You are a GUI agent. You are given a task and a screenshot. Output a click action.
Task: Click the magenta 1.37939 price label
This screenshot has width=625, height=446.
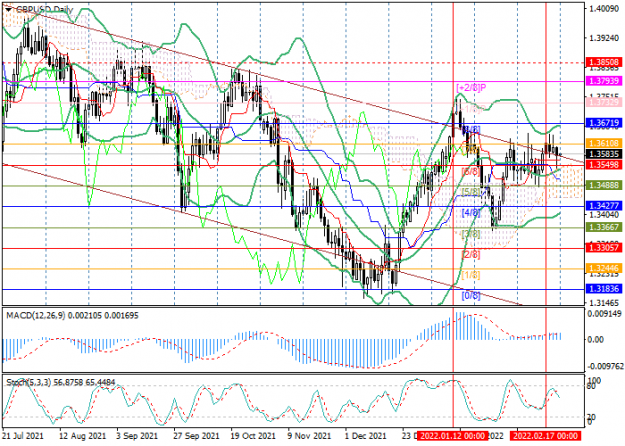604,81
